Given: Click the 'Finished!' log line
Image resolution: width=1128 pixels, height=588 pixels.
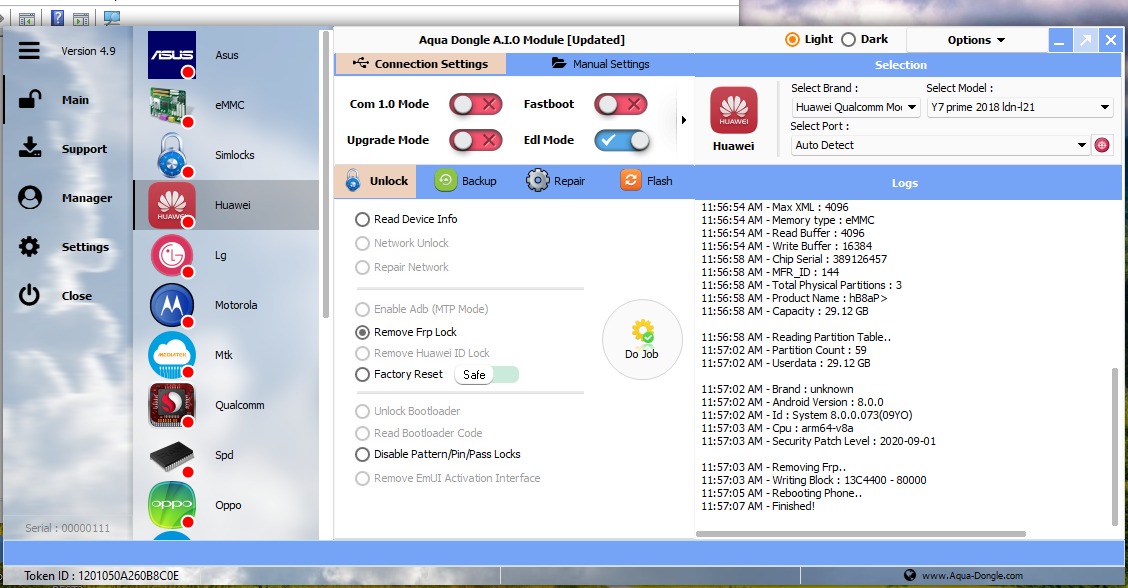Looking at the screenshot, I should (x=758, y=506).
